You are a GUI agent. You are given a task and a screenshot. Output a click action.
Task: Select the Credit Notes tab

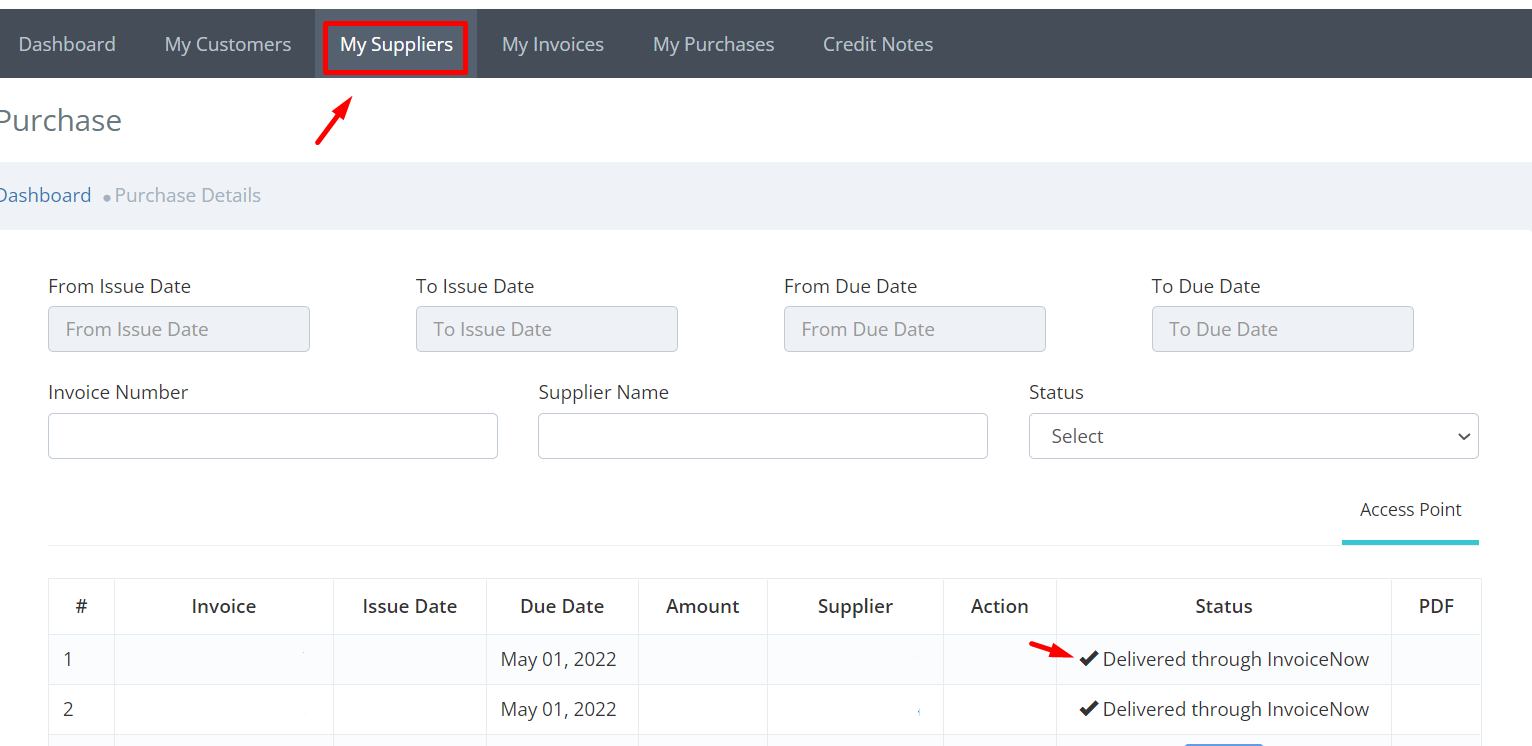pos(878,44)
